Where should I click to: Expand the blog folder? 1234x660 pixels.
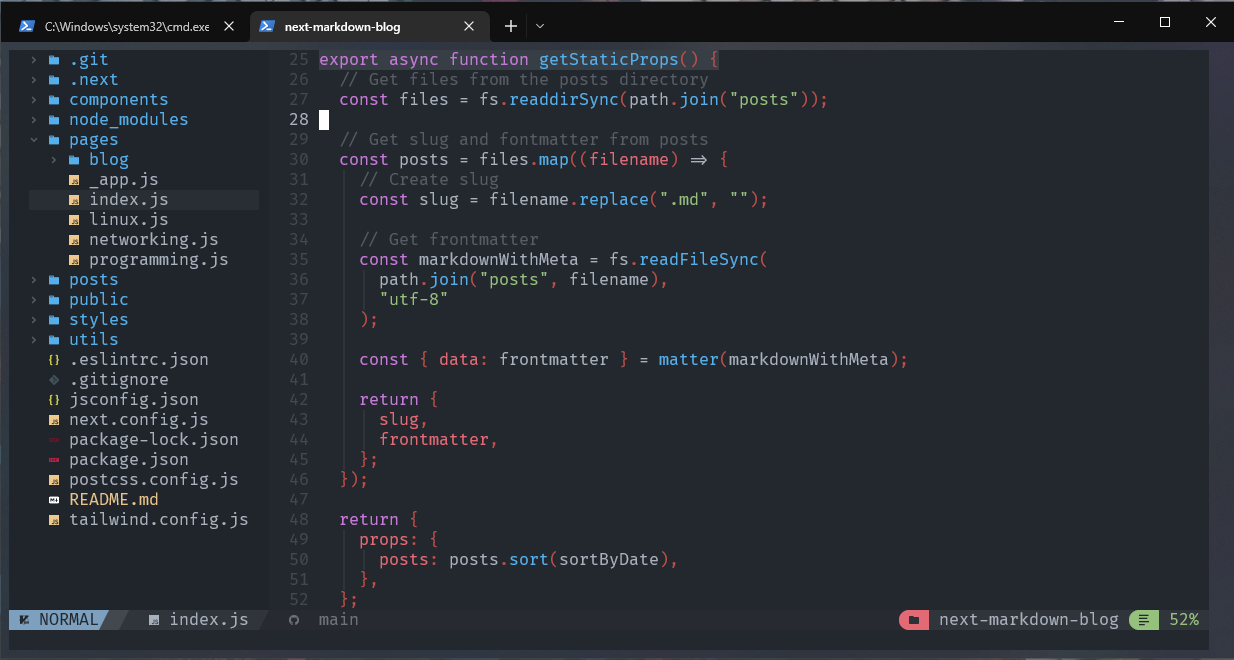pos(54,160)
